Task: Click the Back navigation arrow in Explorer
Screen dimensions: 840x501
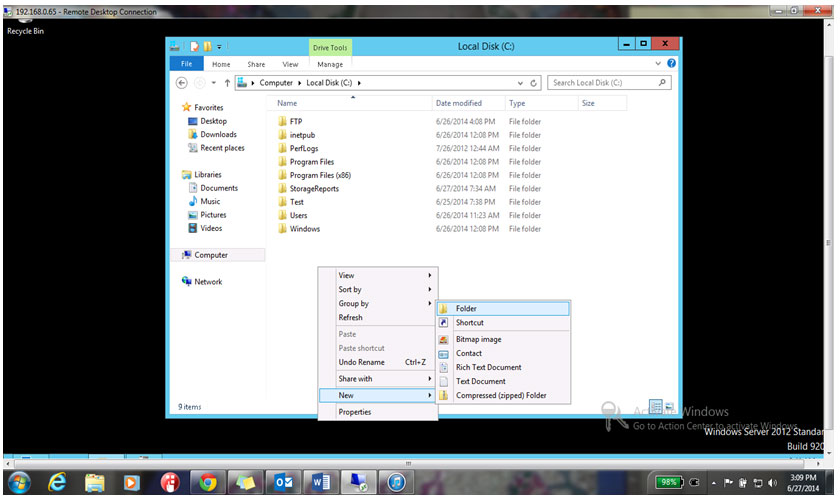Action: click(x=182, y=83)
